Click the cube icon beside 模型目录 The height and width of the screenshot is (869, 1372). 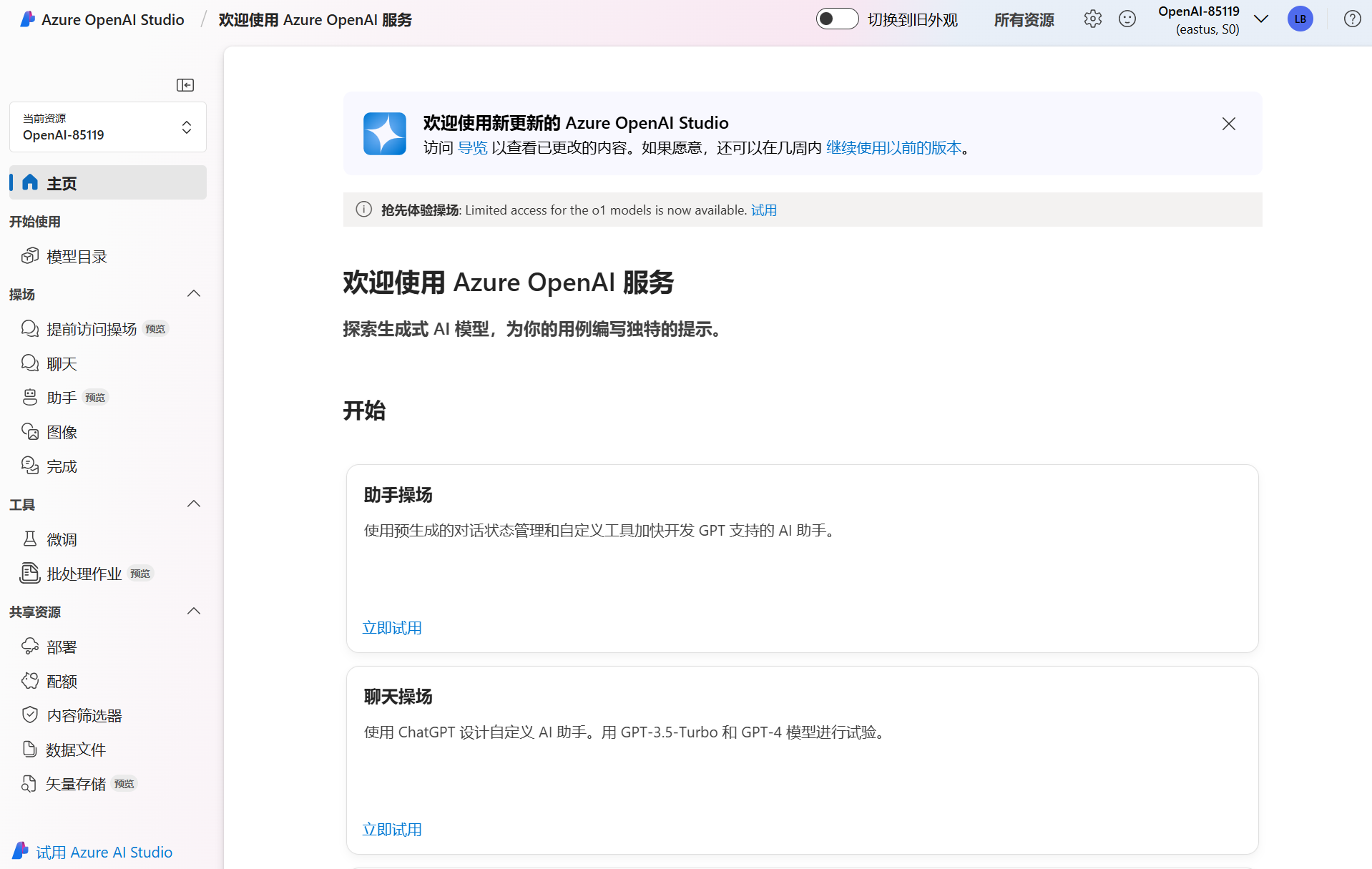[x=30, y=256]
